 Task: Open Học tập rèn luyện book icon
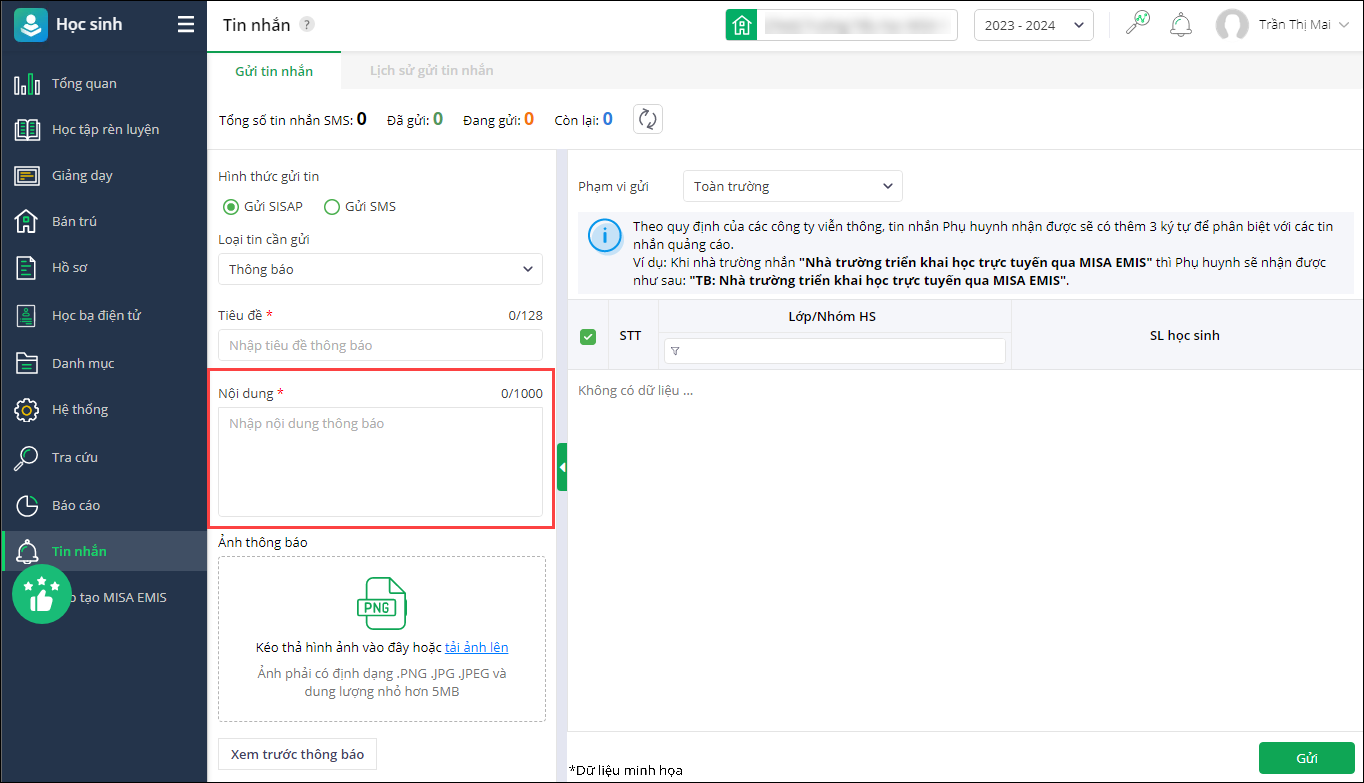(x=27, y=130)
